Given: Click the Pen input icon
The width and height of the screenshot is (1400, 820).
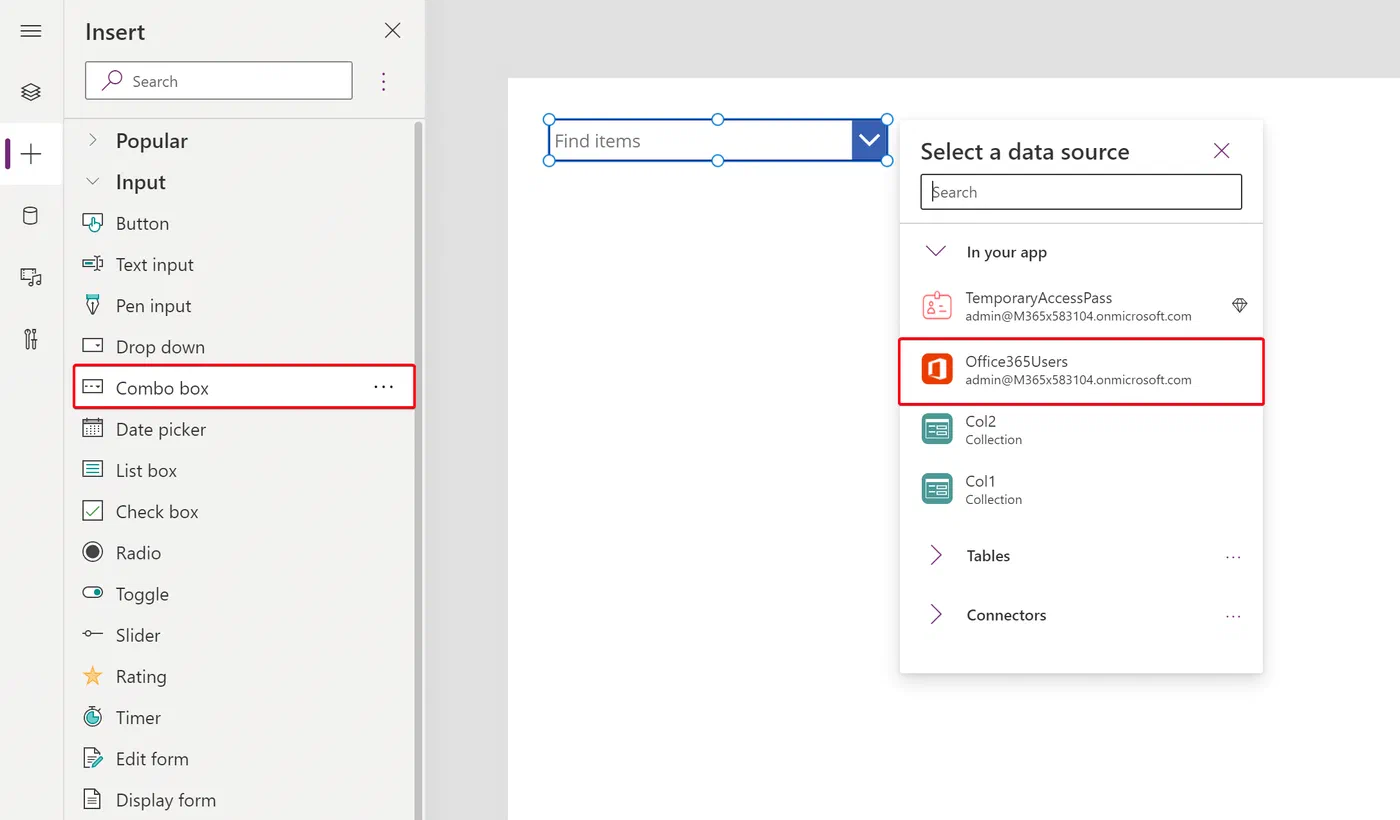Looking at the screenshot, I should (x=93, y=305).
